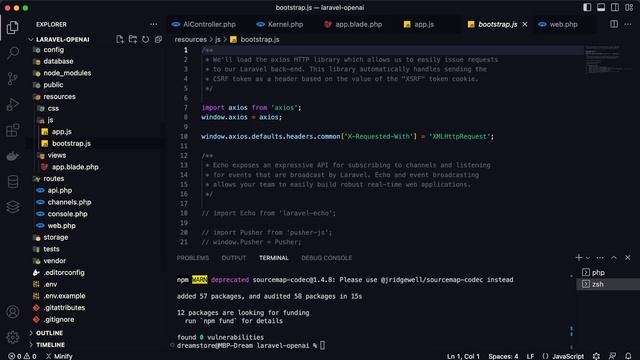Show the DEBUG CONSOLE panel tab
The width and height of the screenshot is (640, 360).
pyautogui.click(x=327, y=258)
